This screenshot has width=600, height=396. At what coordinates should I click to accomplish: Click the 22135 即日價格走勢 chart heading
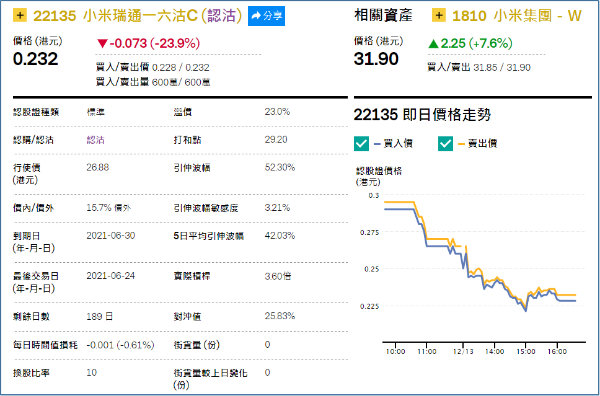(x=422, y=115)
